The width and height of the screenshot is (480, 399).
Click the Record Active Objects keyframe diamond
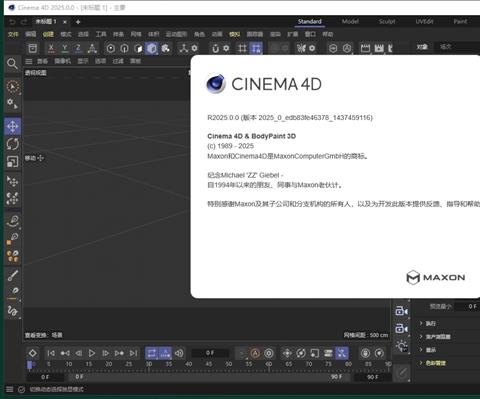[x=33, y=353]
